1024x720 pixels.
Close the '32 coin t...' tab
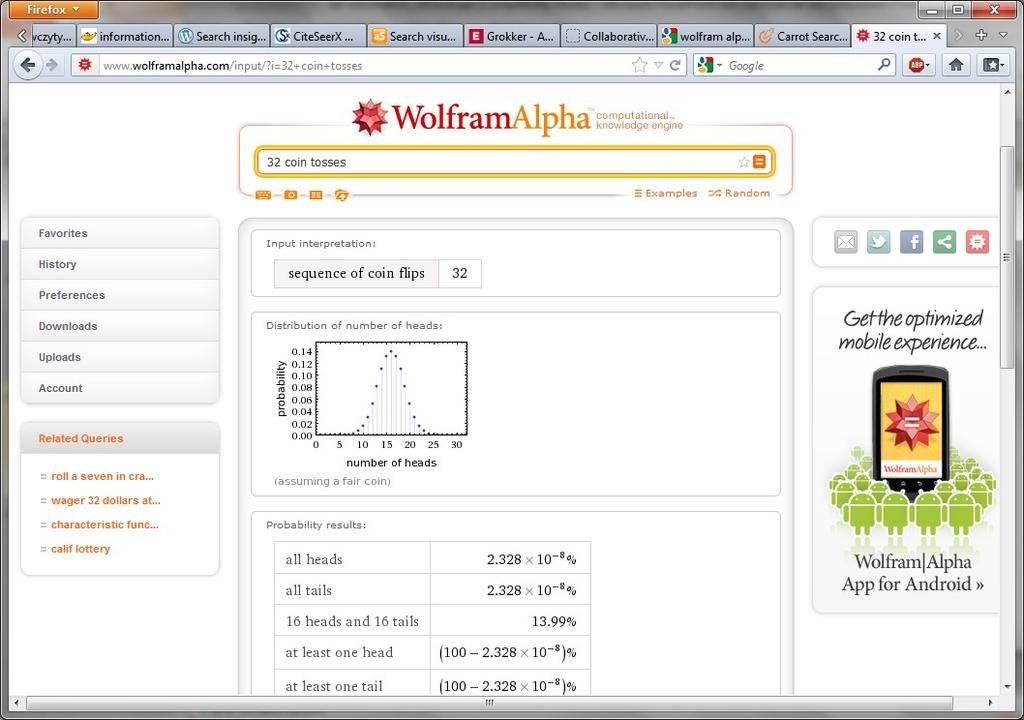(936, 36)
